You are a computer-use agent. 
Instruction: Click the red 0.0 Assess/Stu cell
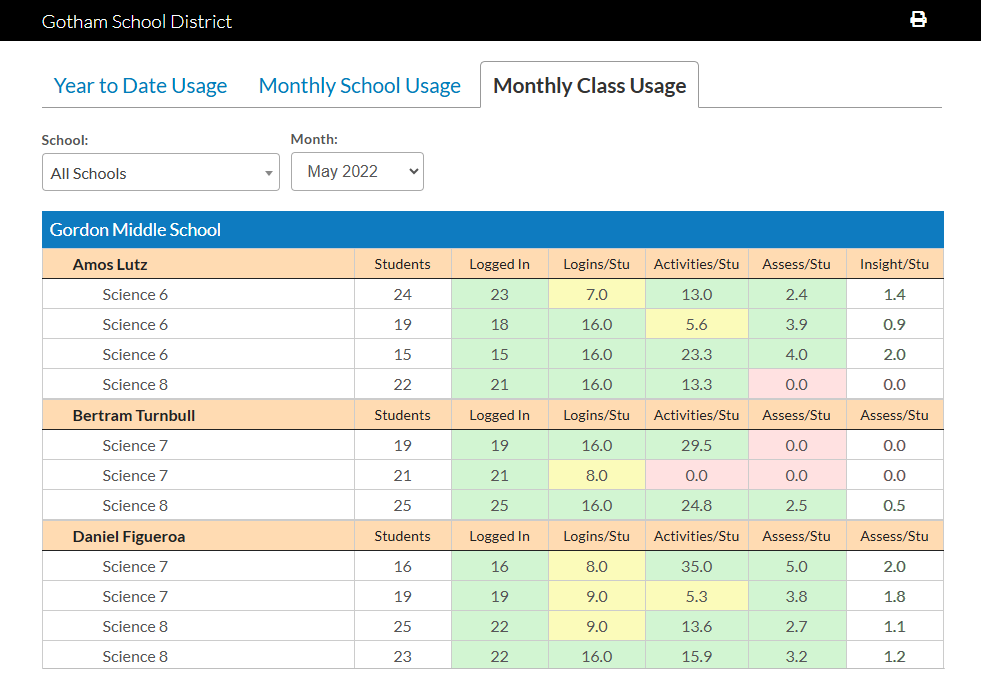(796, 384)
